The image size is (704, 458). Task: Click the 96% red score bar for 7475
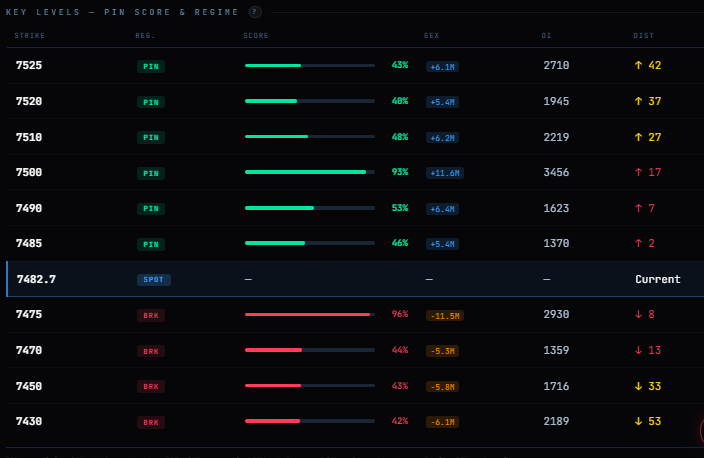click(x=310, y=314)
